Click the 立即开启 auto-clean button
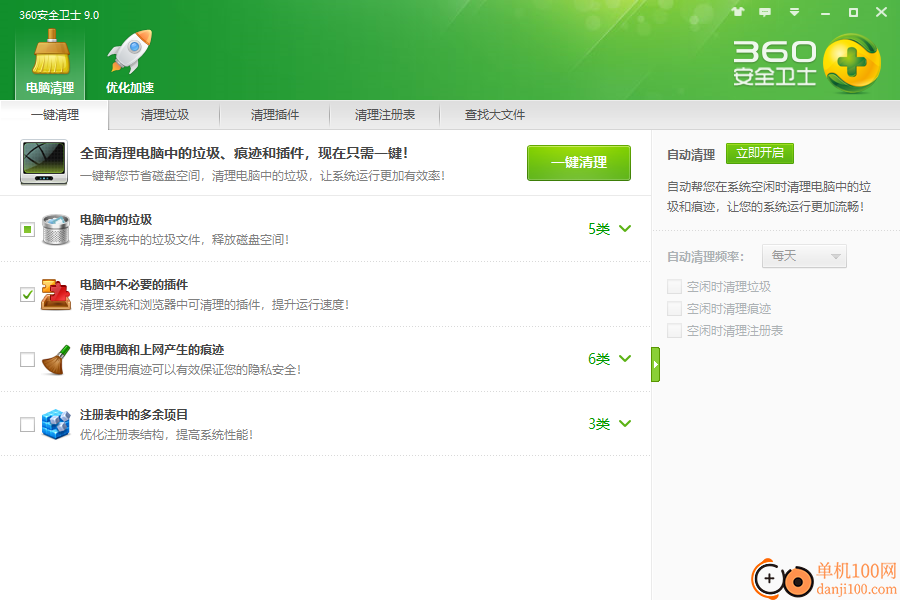This screenshot has width=900, height=600. point(759,153)
